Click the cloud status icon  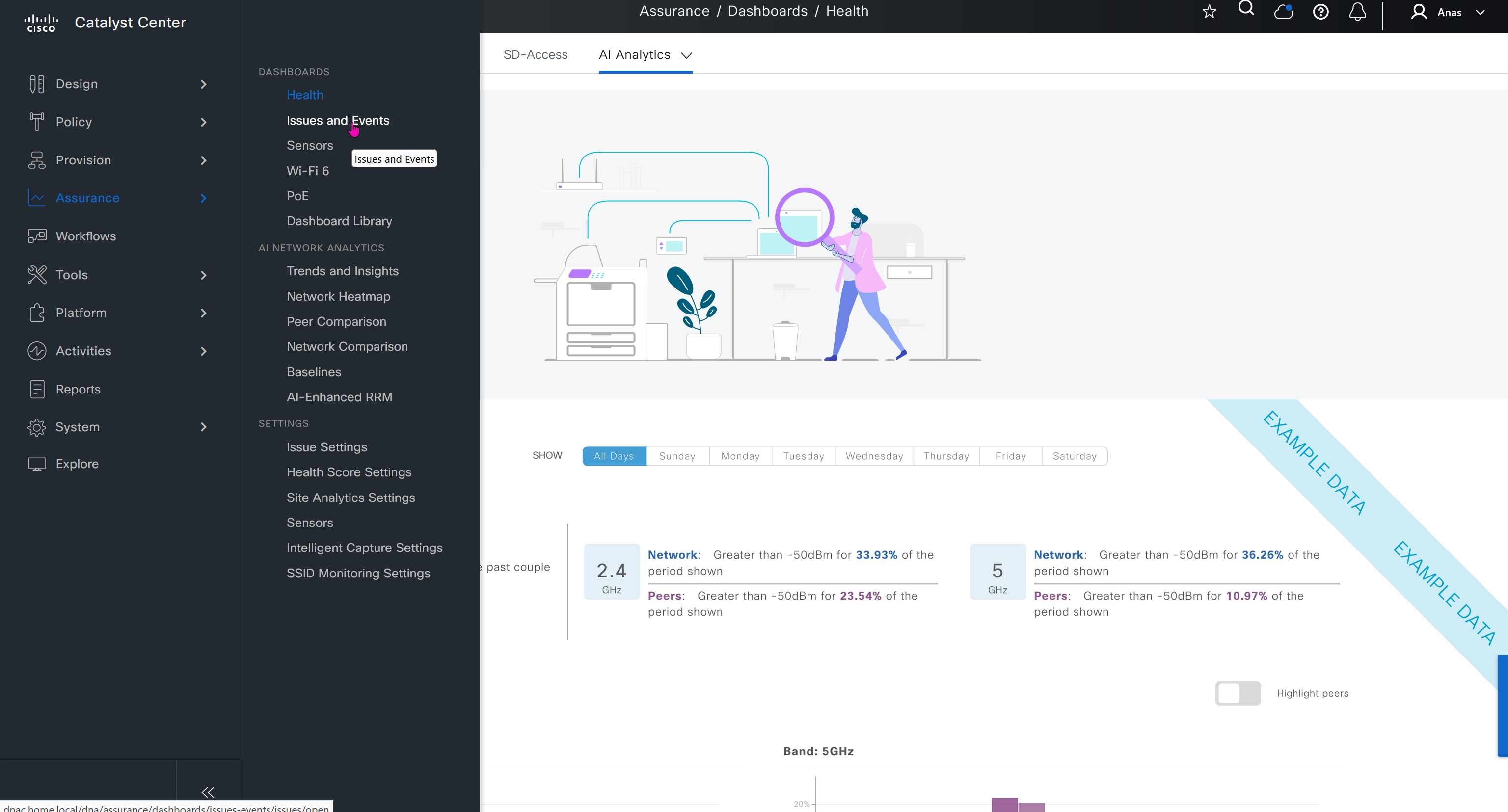pyautogui.click(x=1283, y=12)
